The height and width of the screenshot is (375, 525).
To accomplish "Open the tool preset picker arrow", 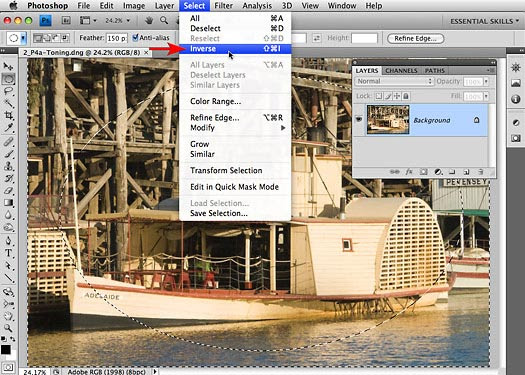I will pyautogui.click(x=23, y=38).
